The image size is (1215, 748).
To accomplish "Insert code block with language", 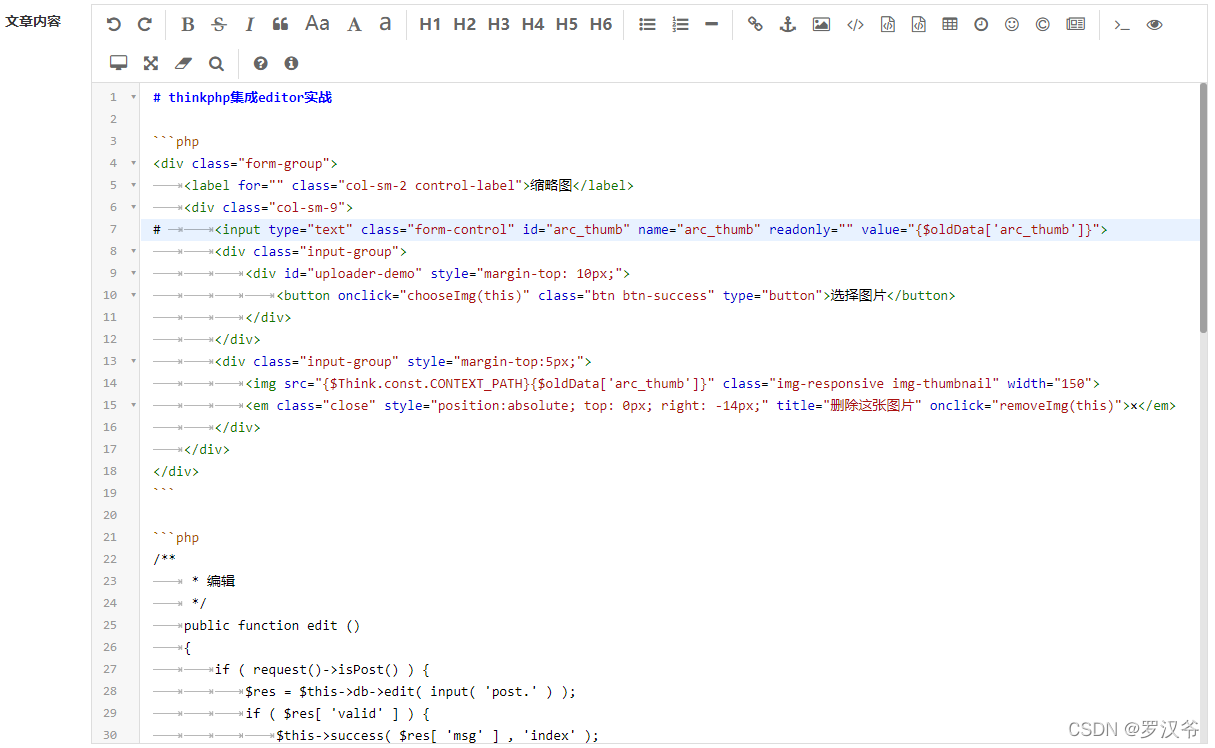I will [918, 24].
